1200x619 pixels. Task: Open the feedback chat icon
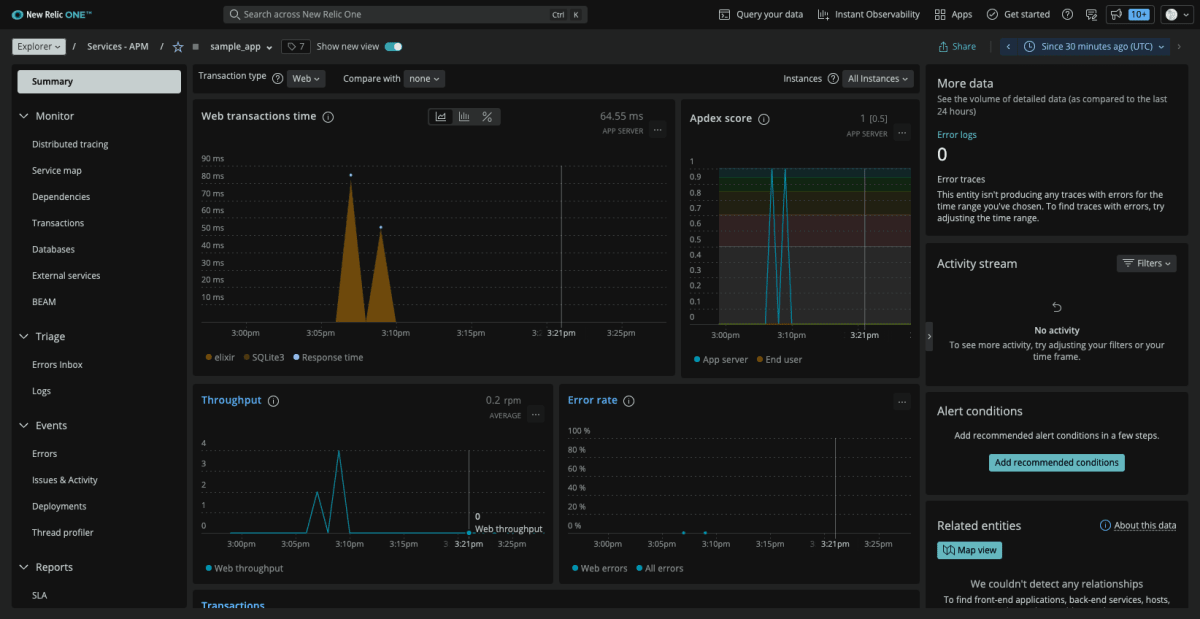(x=1090, y=15)
